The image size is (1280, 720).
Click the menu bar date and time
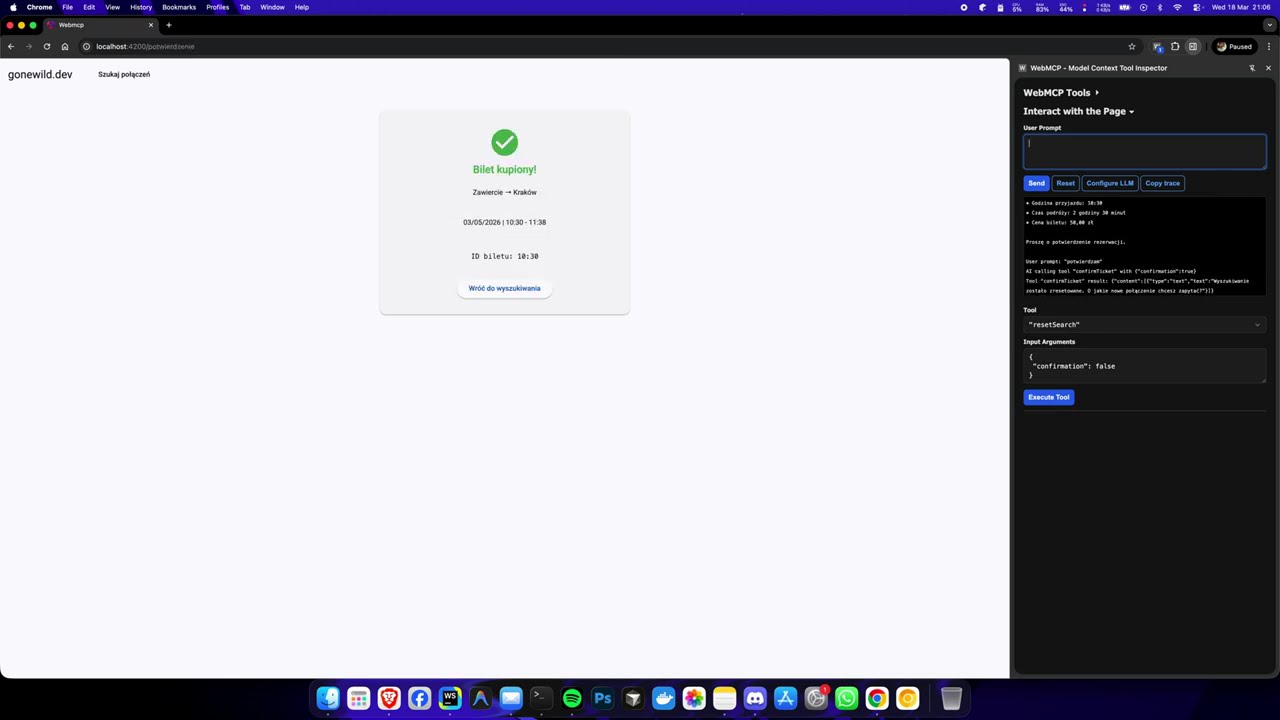[x=1240, y=7]
